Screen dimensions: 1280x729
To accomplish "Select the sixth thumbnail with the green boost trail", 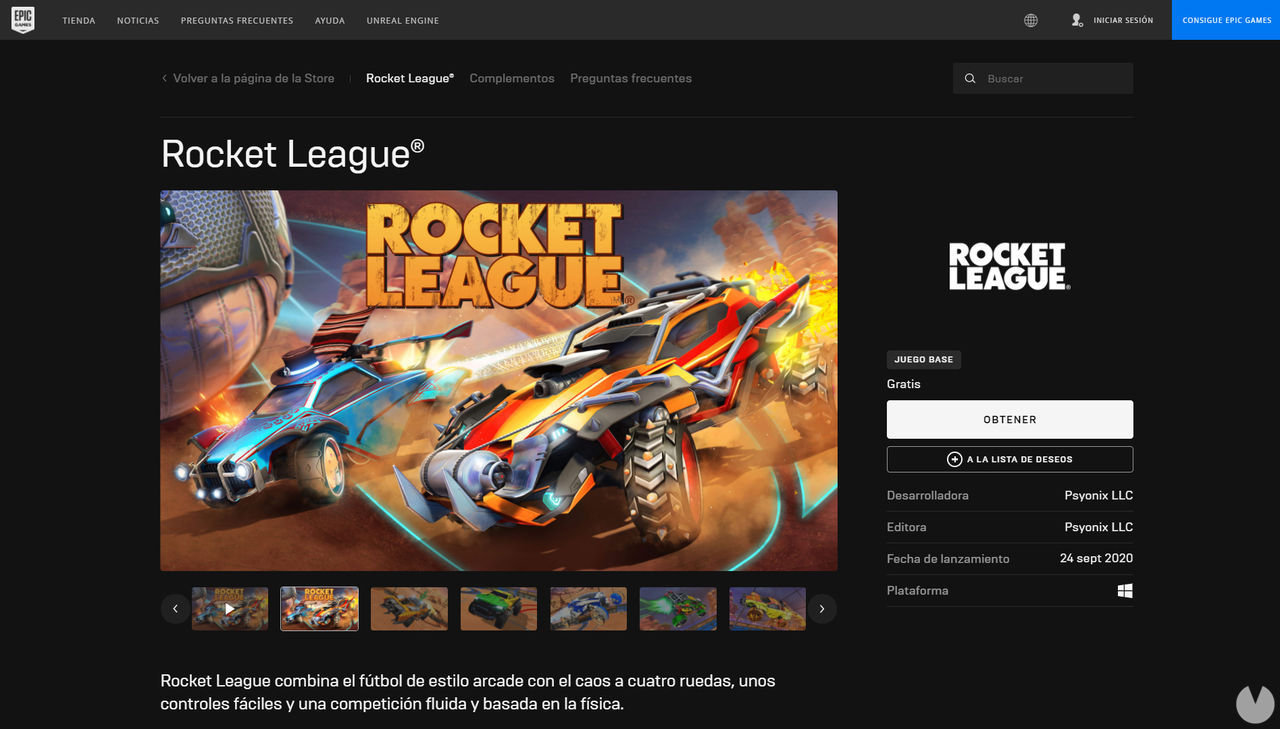I will click(678, 608).
